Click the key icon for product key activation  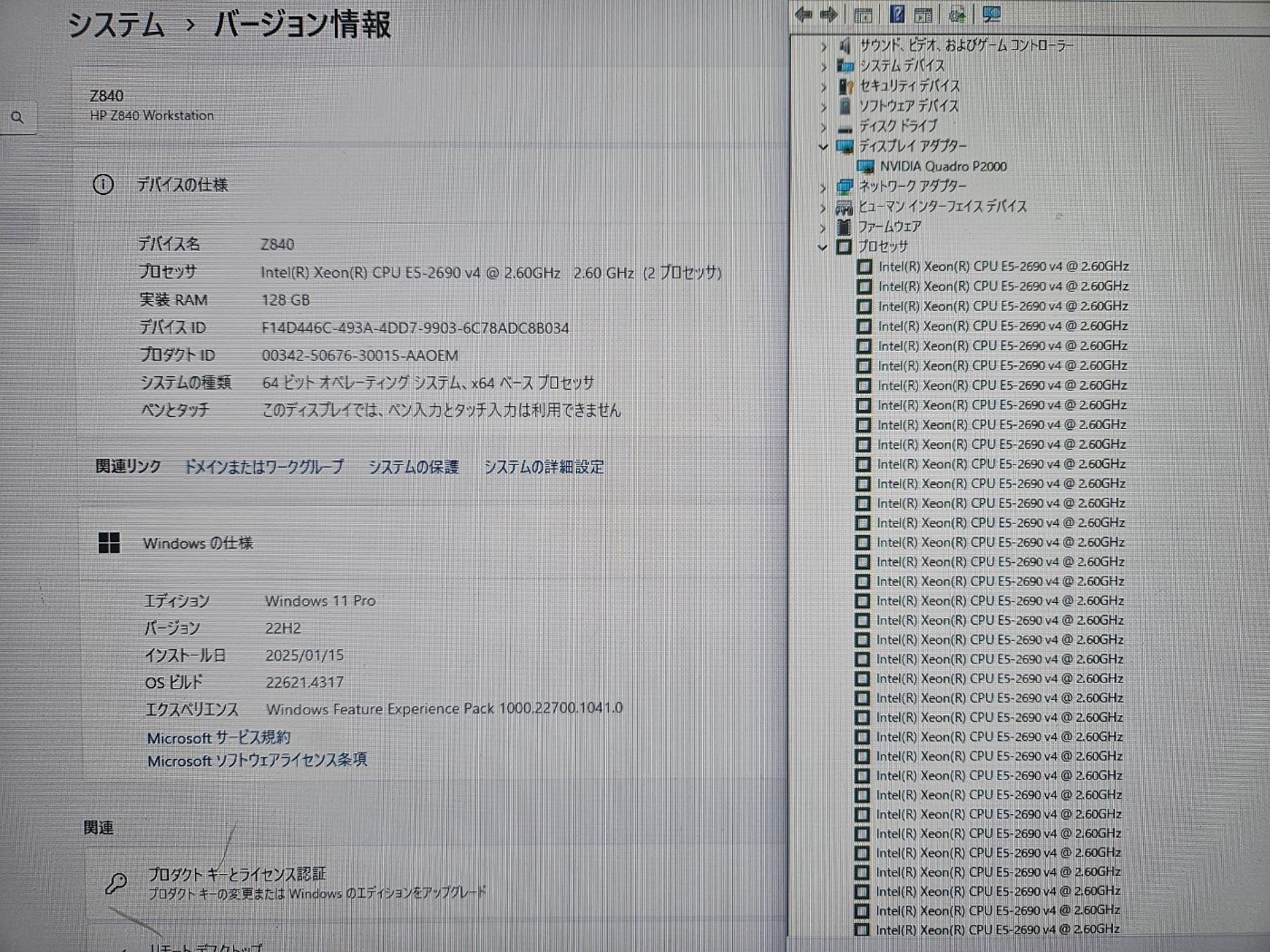pyautogui.click(x=116, y=883)
